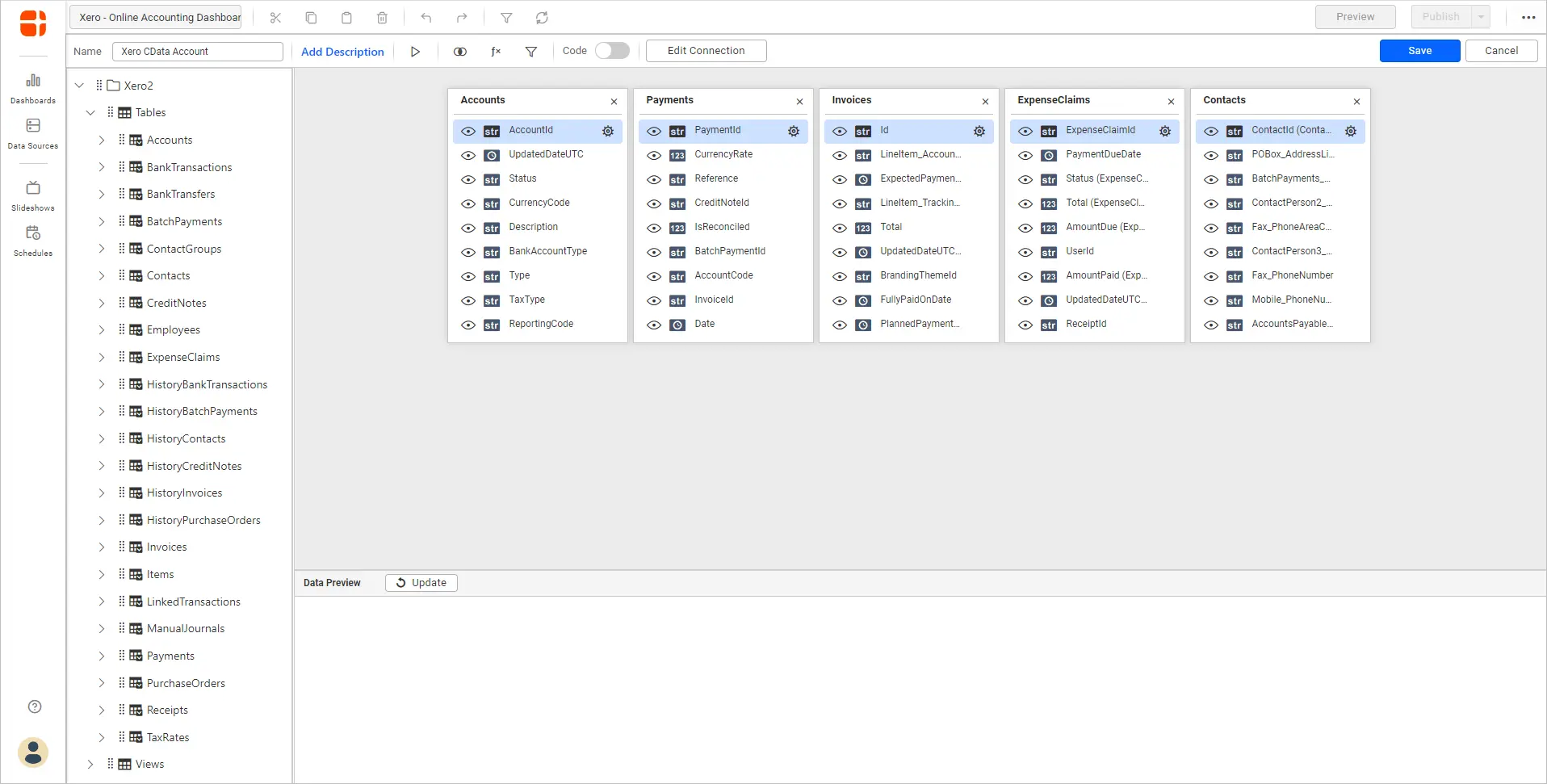Select the ReportingCode column in Accounts
Image resolution: width=1547 pixels, height=784 pixels.
(541, 325)
